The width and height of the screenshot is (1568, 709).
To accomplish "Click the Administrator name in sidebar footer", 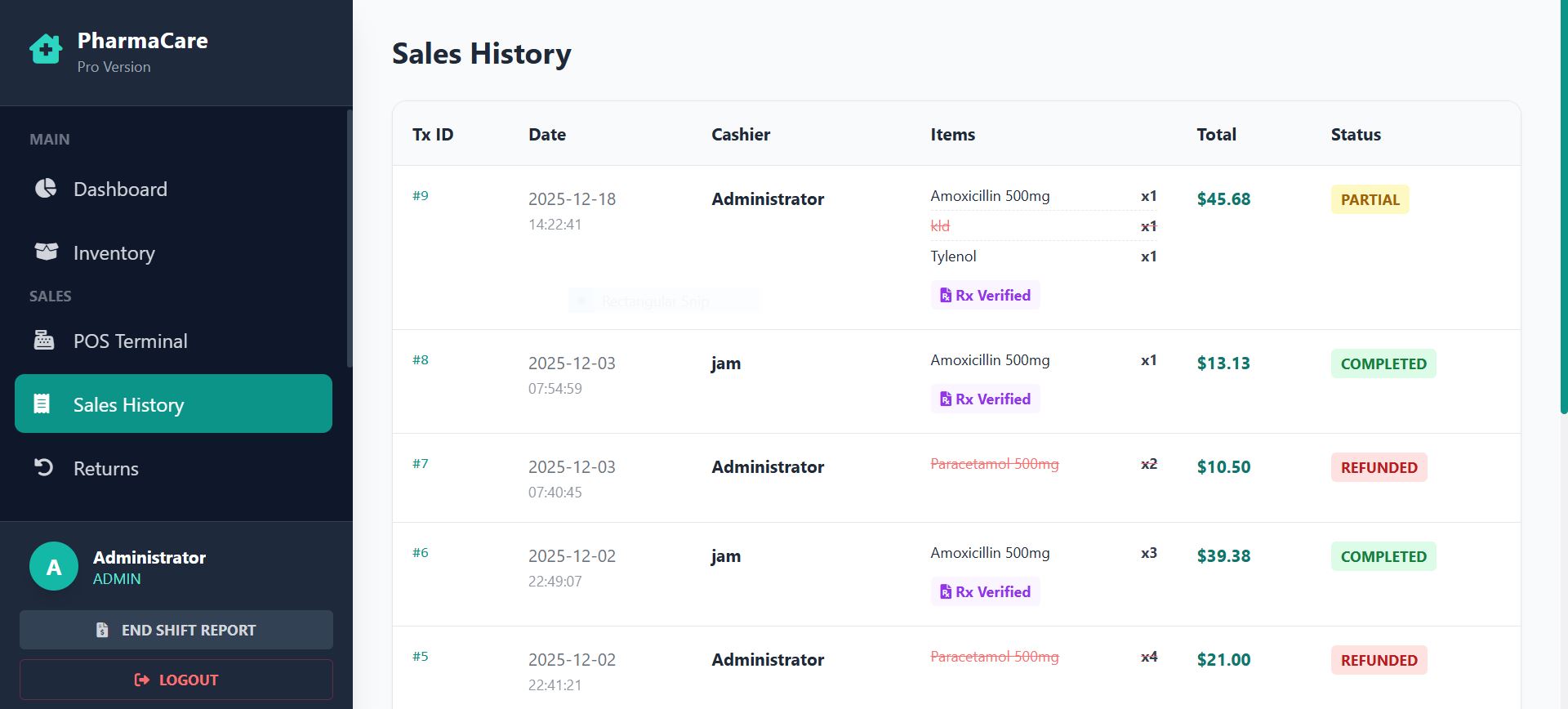I will point(149,558).
